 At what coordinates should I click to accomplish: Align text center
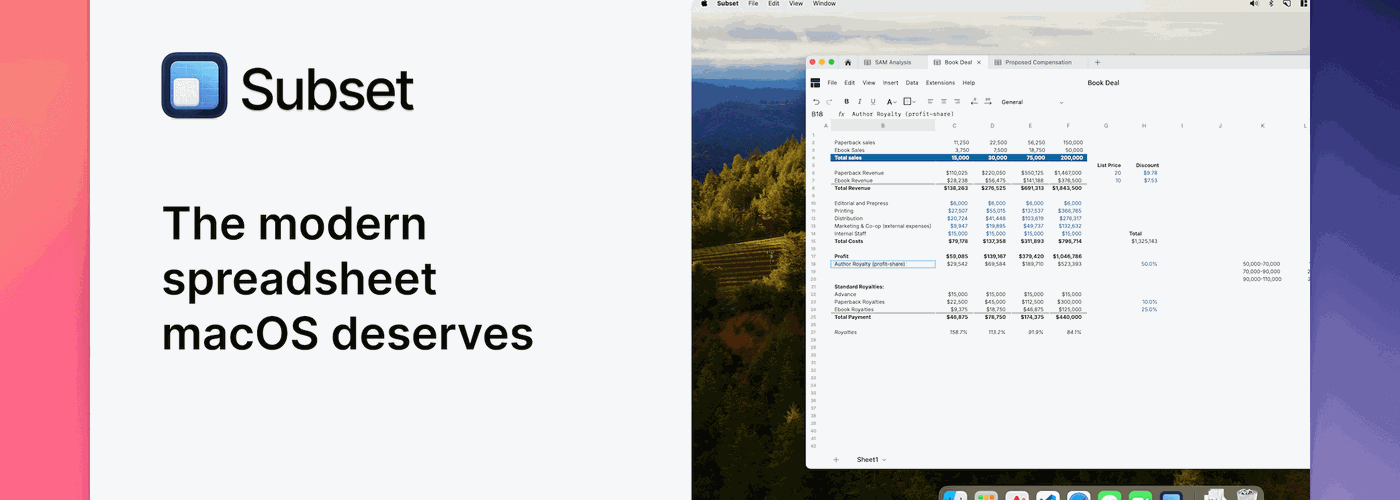pos(943,102)
